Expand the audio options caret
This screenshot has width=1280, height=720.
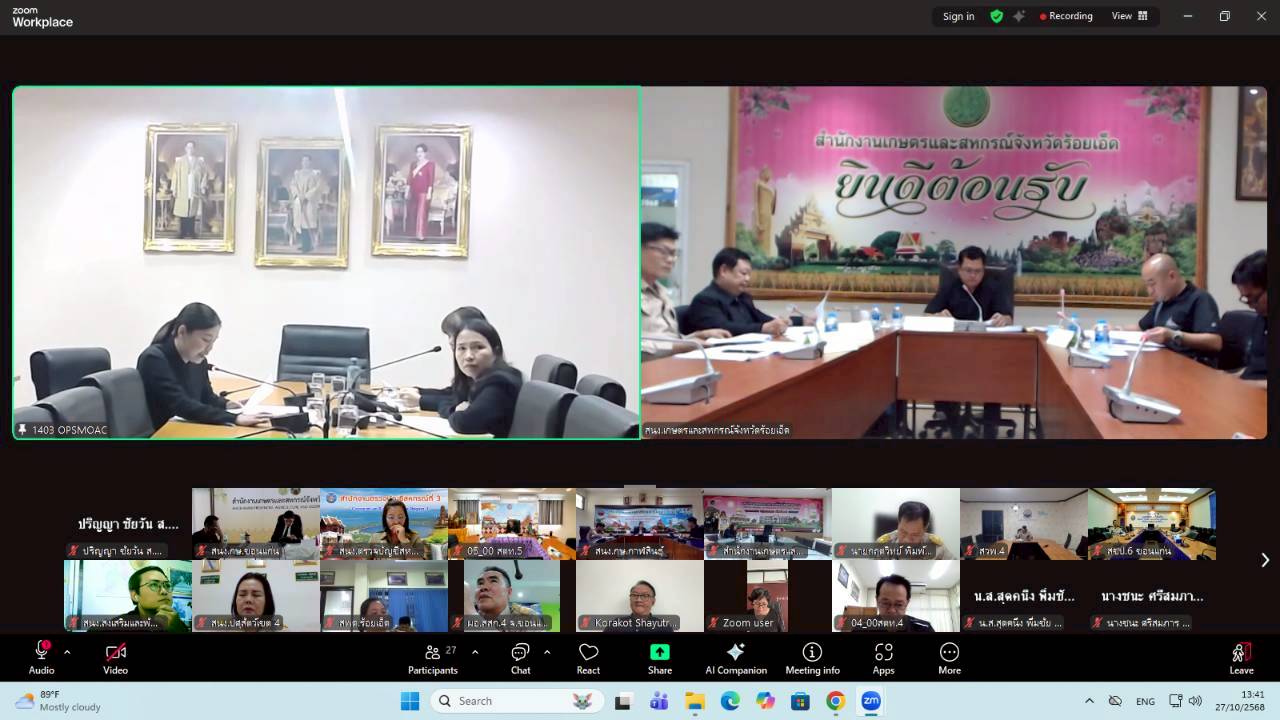67,652
